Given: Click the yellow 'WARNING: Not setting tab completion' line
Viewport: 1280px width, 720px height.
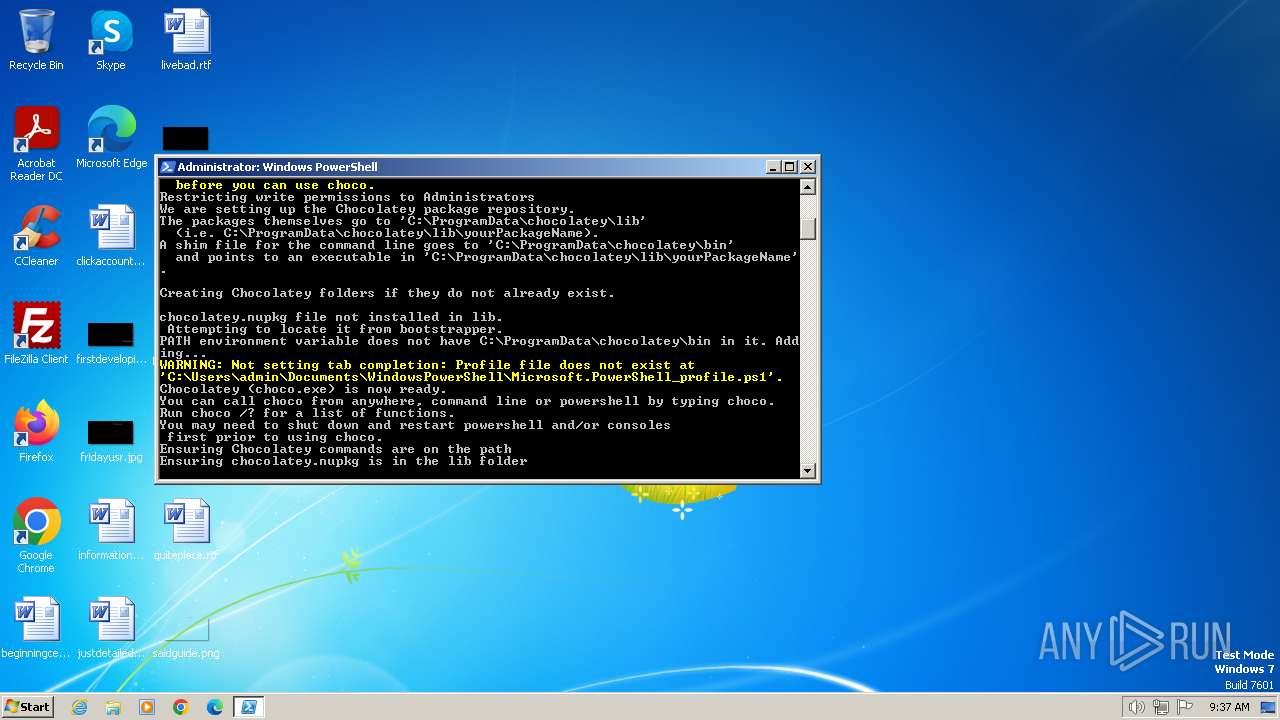Looking at the screenshot, I should coord(427,365).
